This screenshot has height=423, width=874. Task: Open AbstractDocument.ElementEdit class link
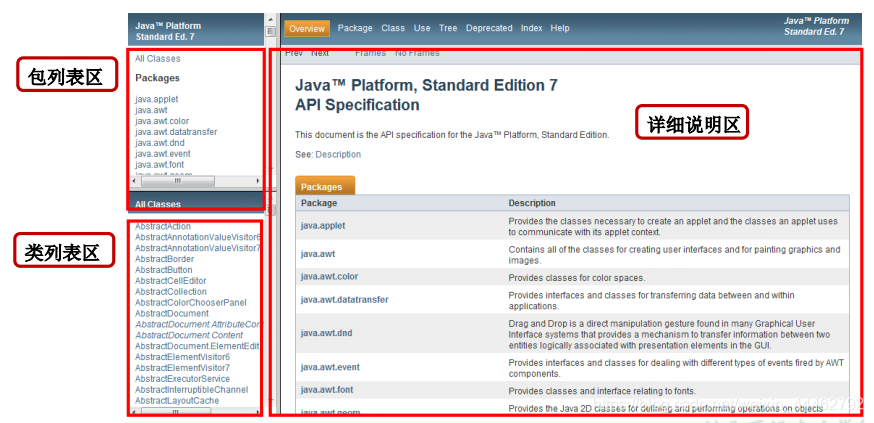pos(197,346)
